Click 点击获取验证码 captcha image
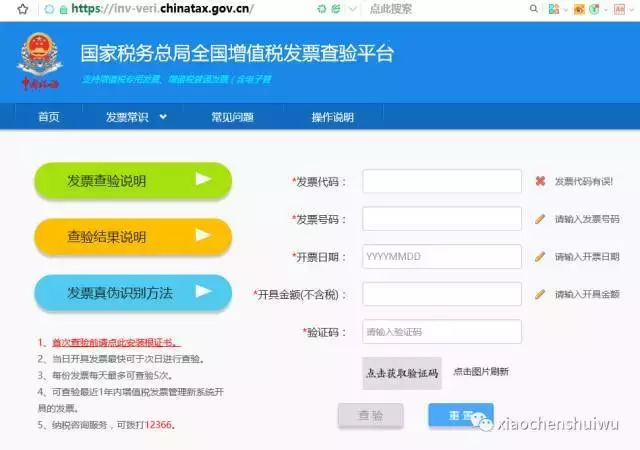Screen dimensions: 640x450 click(x=402, y=373)
